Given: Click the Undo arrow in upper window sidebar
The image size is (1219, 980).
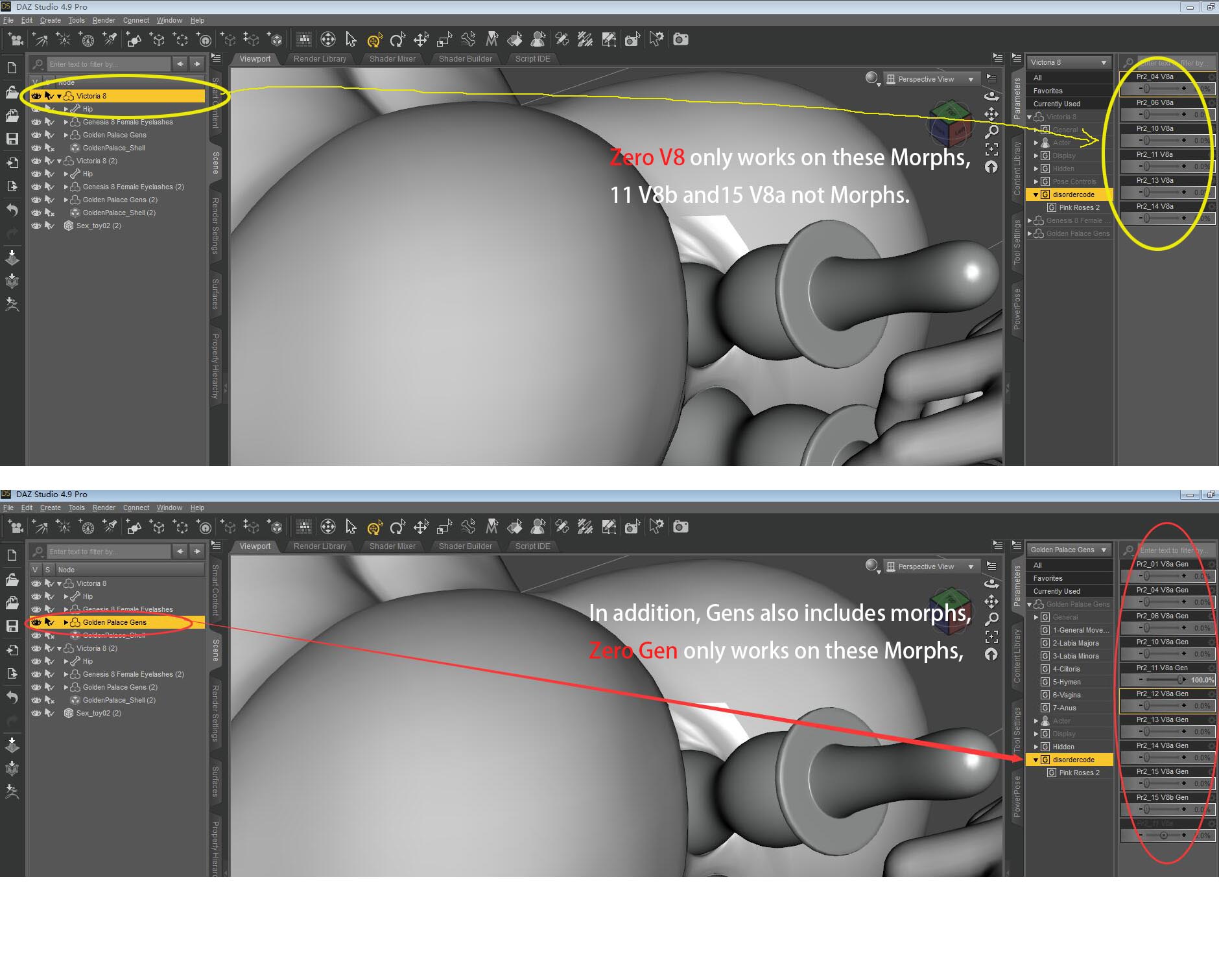Looking at the screenshot, I should [x=12, y=210].
